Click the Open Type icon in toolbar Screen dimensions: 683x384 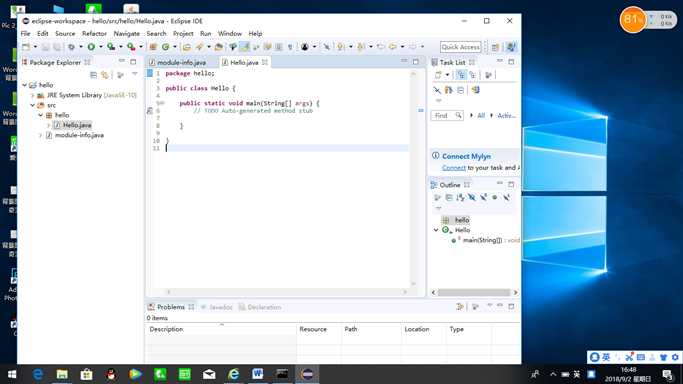click(187, 47)
